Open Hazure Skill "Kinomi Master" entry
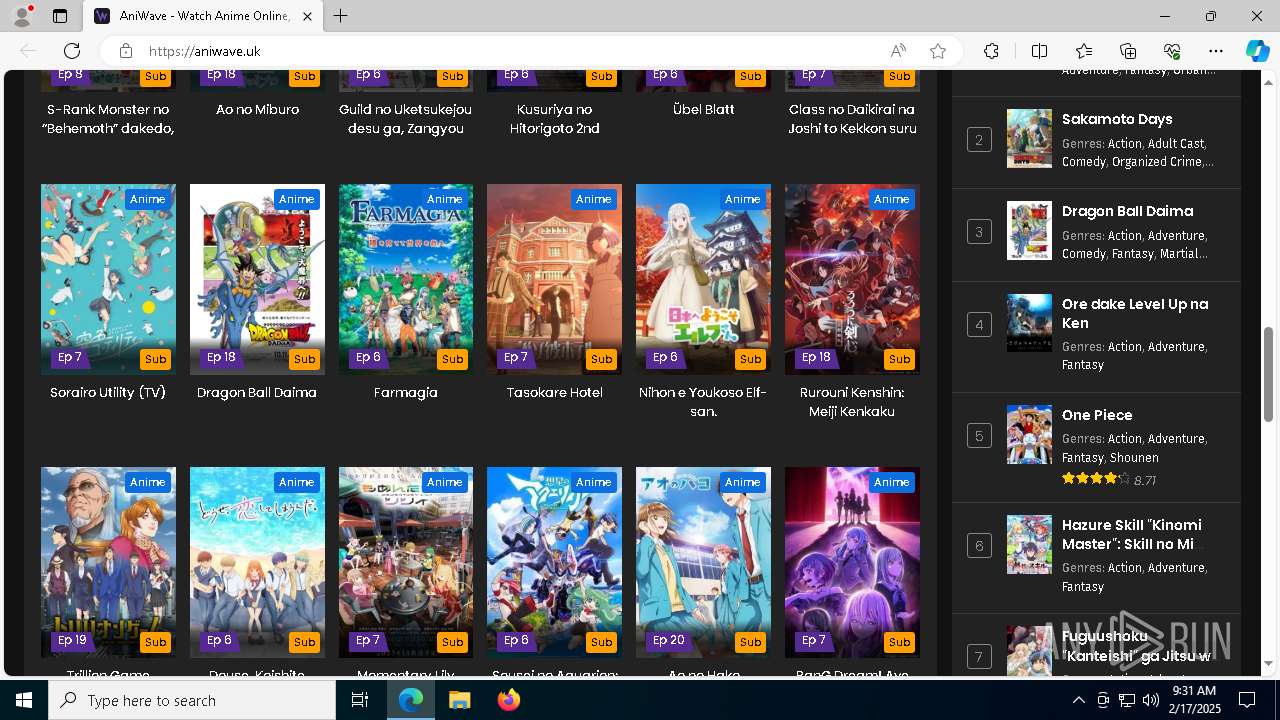Image resolution: width=1280 pixels, height=720 pixels. coord(1131,535)
